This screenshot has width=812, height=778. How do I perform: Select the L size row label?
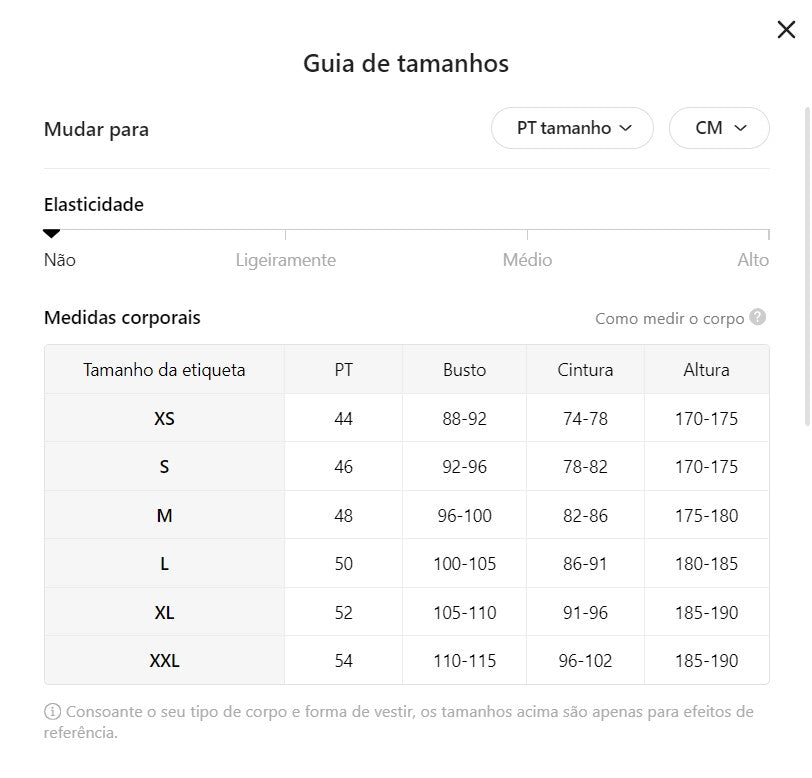click(x=164, y=564)
